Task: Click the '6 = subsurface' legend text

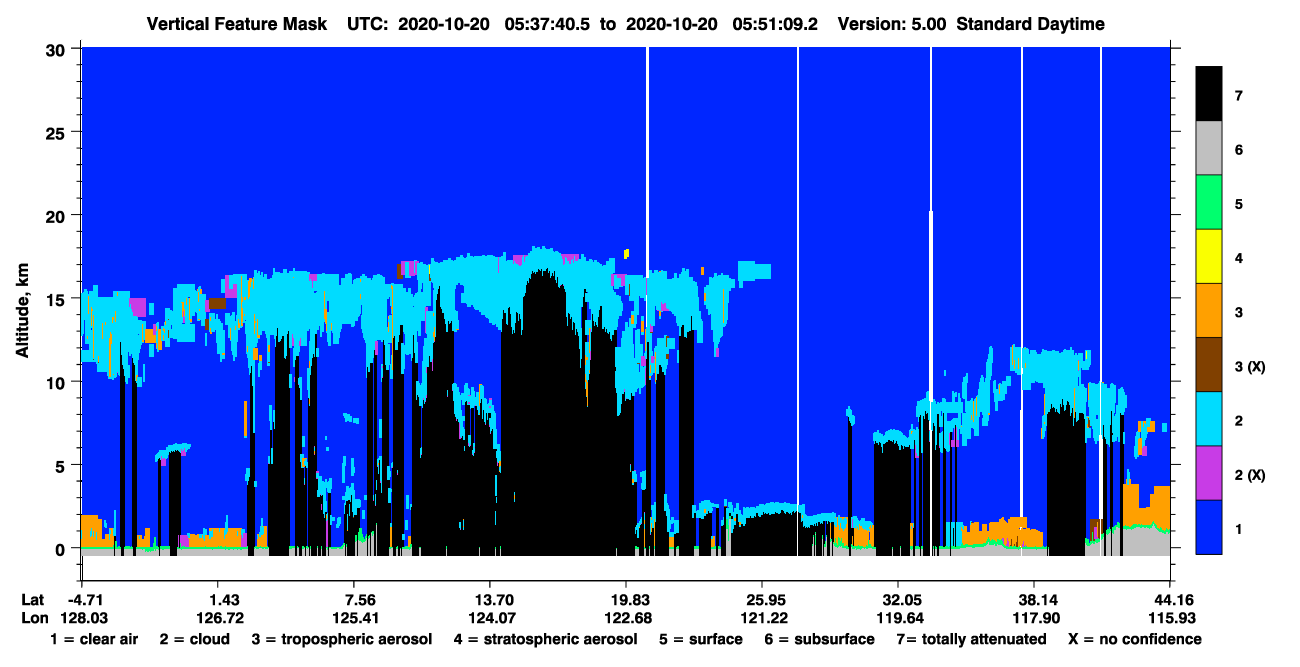Action: [818, 639]
